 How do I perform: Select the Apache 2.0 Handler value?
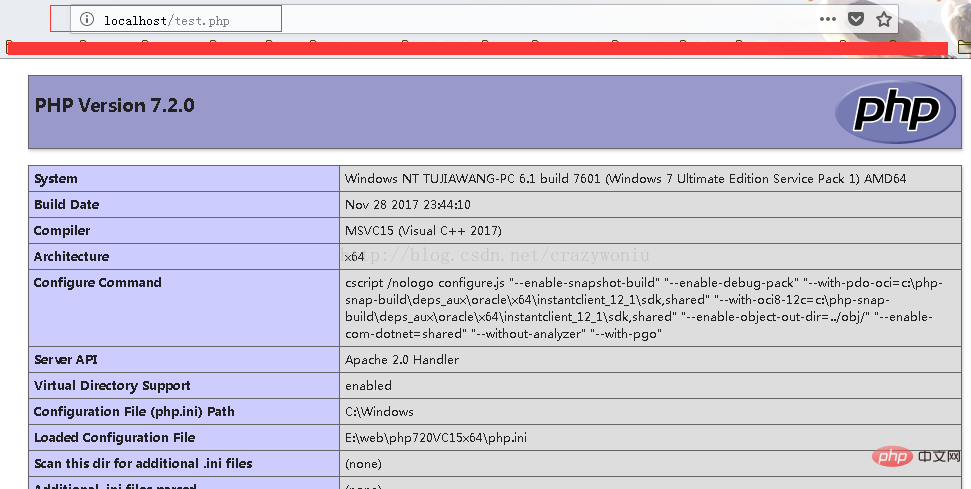click(x=402, y=360)
